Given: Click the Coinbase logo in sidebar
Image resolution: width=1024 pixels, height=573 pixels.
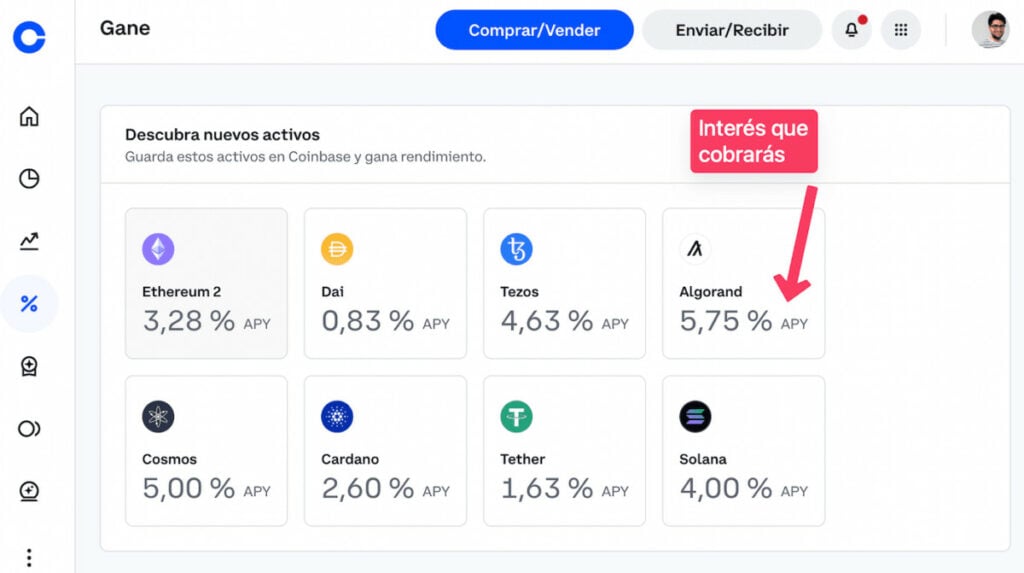Looking at the screenshot, I should pos(29,37).
